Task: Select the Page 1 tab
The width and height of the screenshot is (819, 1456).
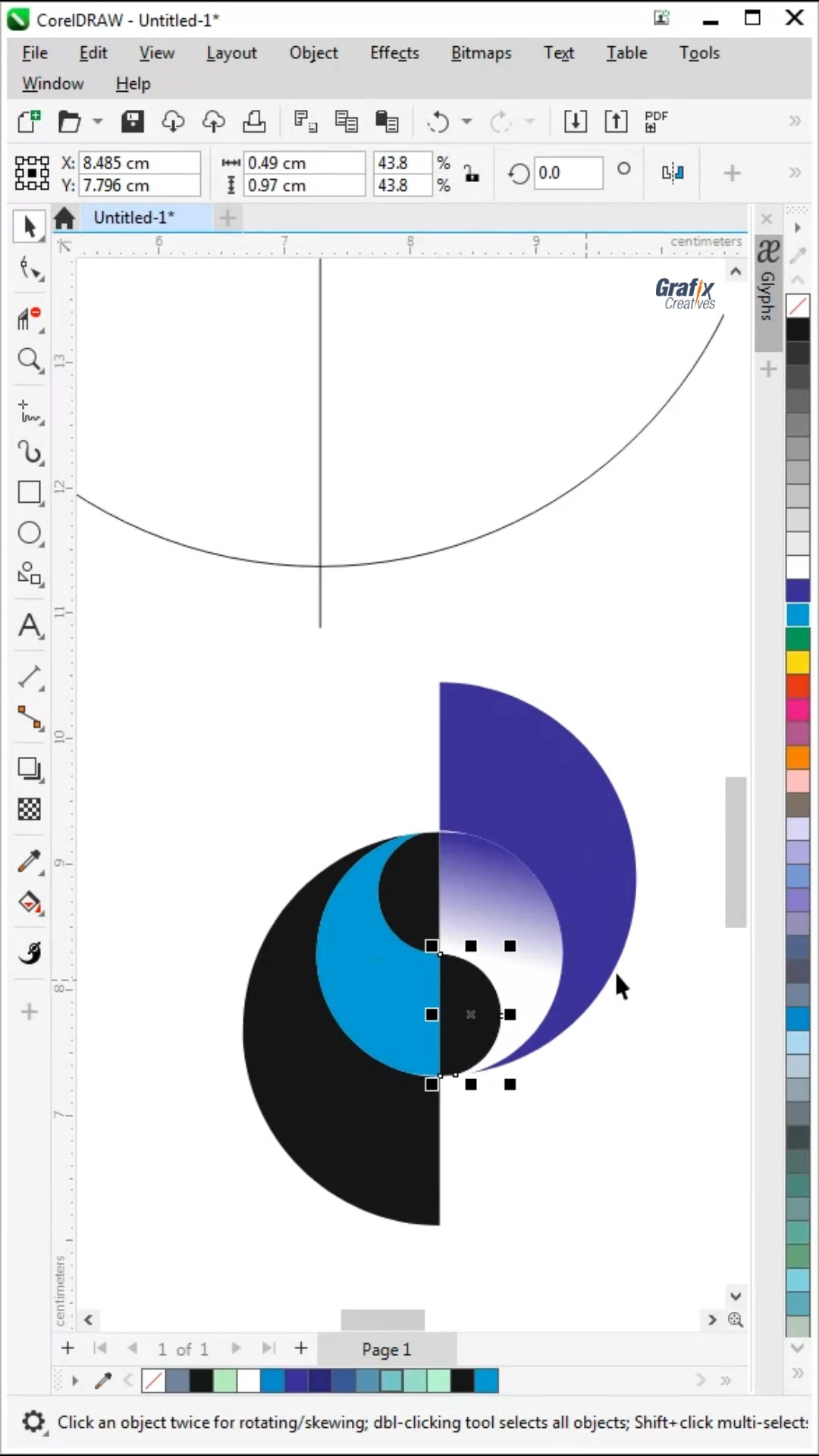Action: tap(387, 1350)
